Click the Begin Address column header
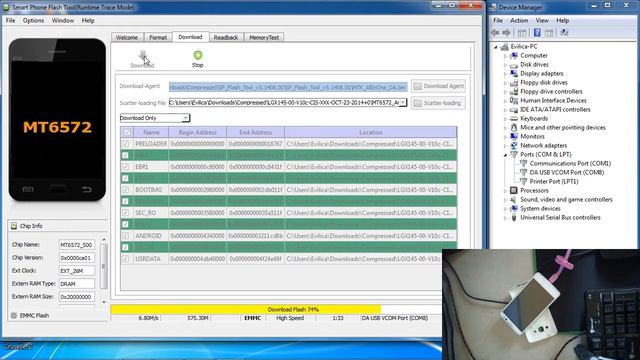Image resolution: width=640 pixels, height=360 pixels. [198, 132]
